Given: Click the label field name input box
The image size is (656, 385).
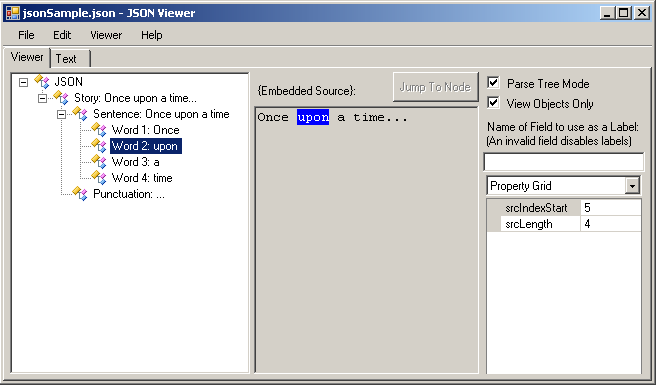Looking at the screenshot, I should click(x=564, y=162).
